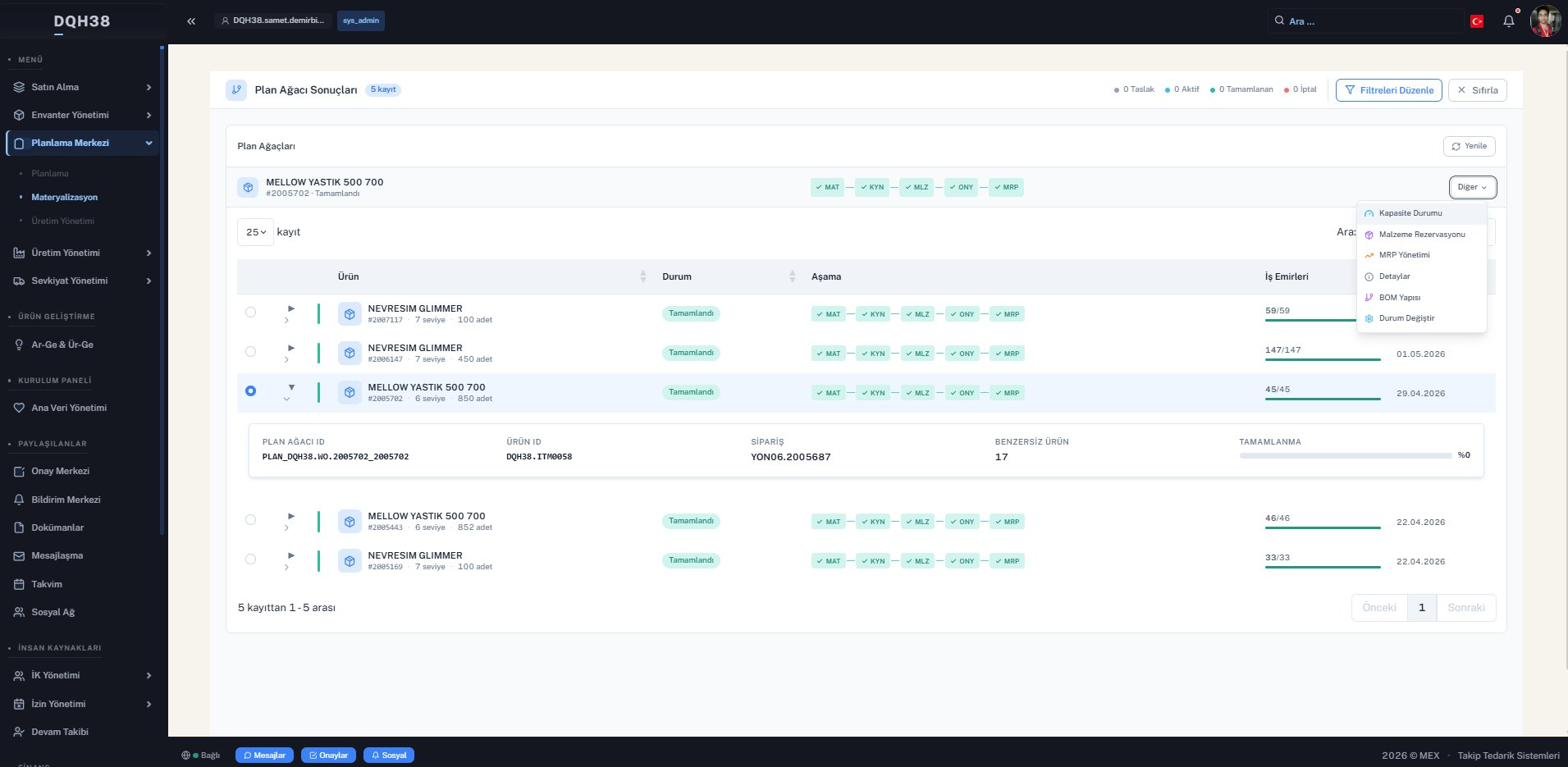Image resolution: width=1568 pixels, height=784 pixels.
Task: Select radio button for NEVRESIM GLIMMER #2005169
Action: tap(250, 559)
